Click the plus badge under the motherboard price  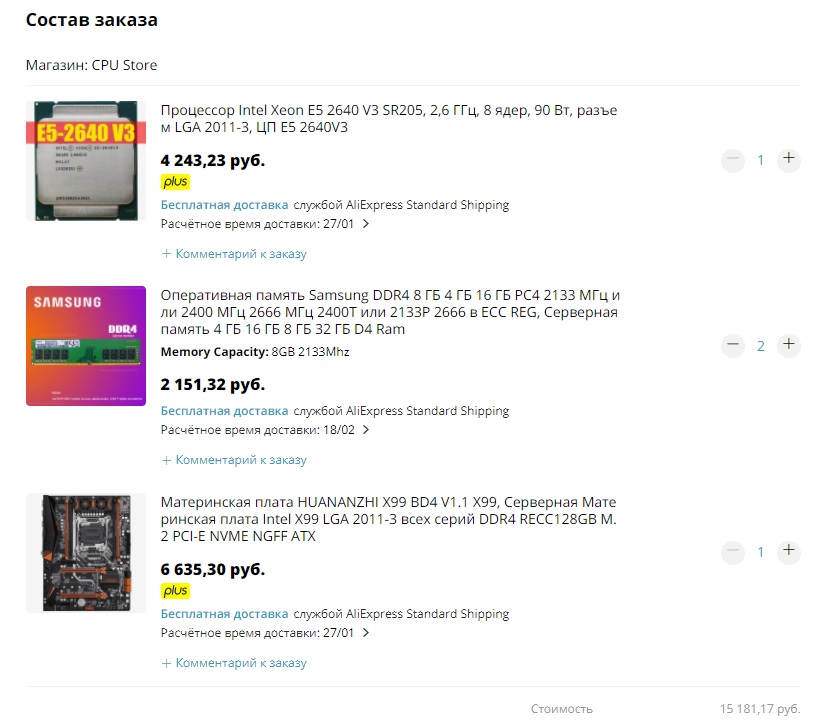[175, 591]
